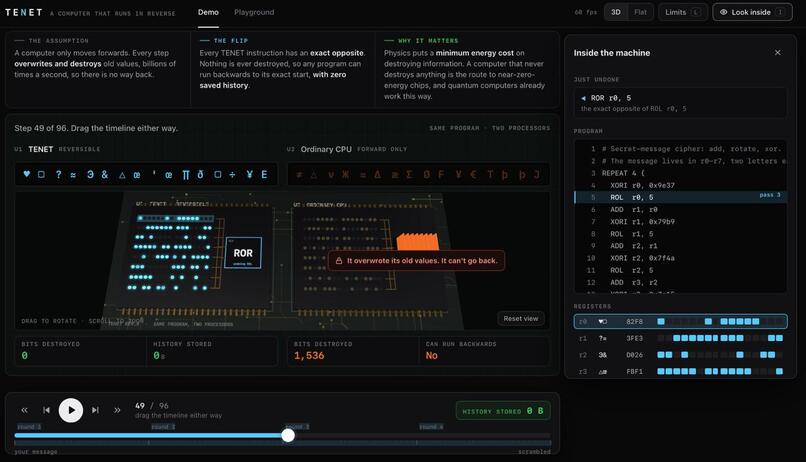This screenshot has width=806, height=462.
Task: Select program line 9 ADD r2, r1
Action: coord(681,246)
